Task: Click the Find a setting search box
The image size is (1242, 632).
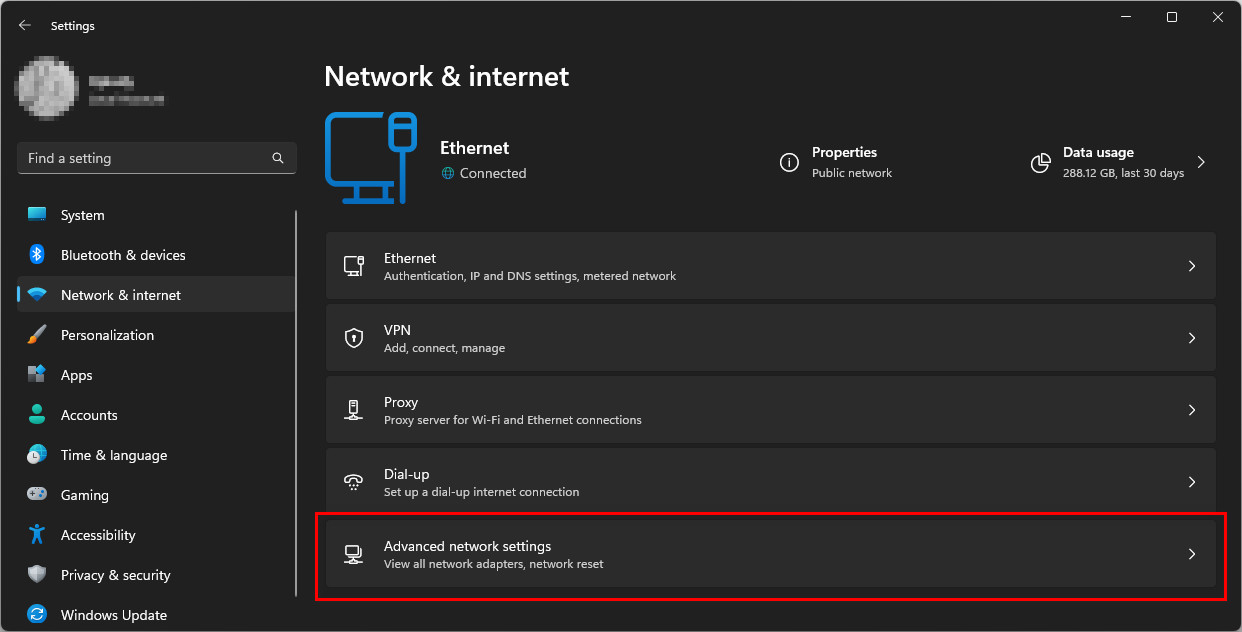Action: [x=145, y=158]
